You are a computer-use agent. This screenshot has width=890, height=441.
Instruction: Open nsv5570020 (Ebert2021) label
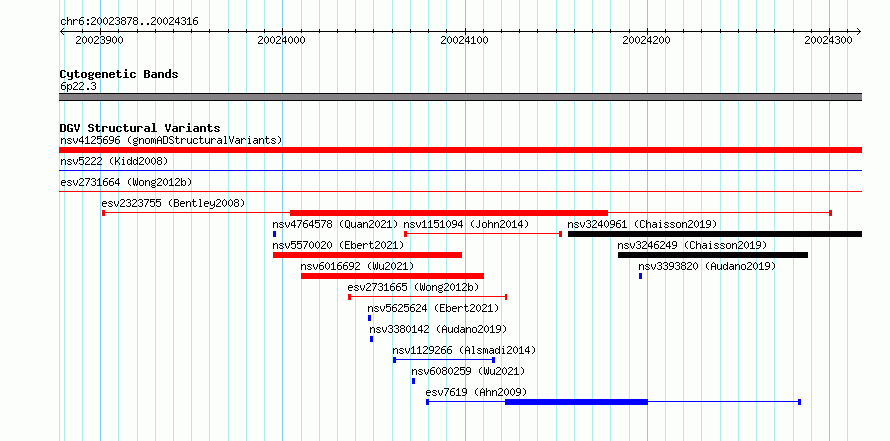338,245
